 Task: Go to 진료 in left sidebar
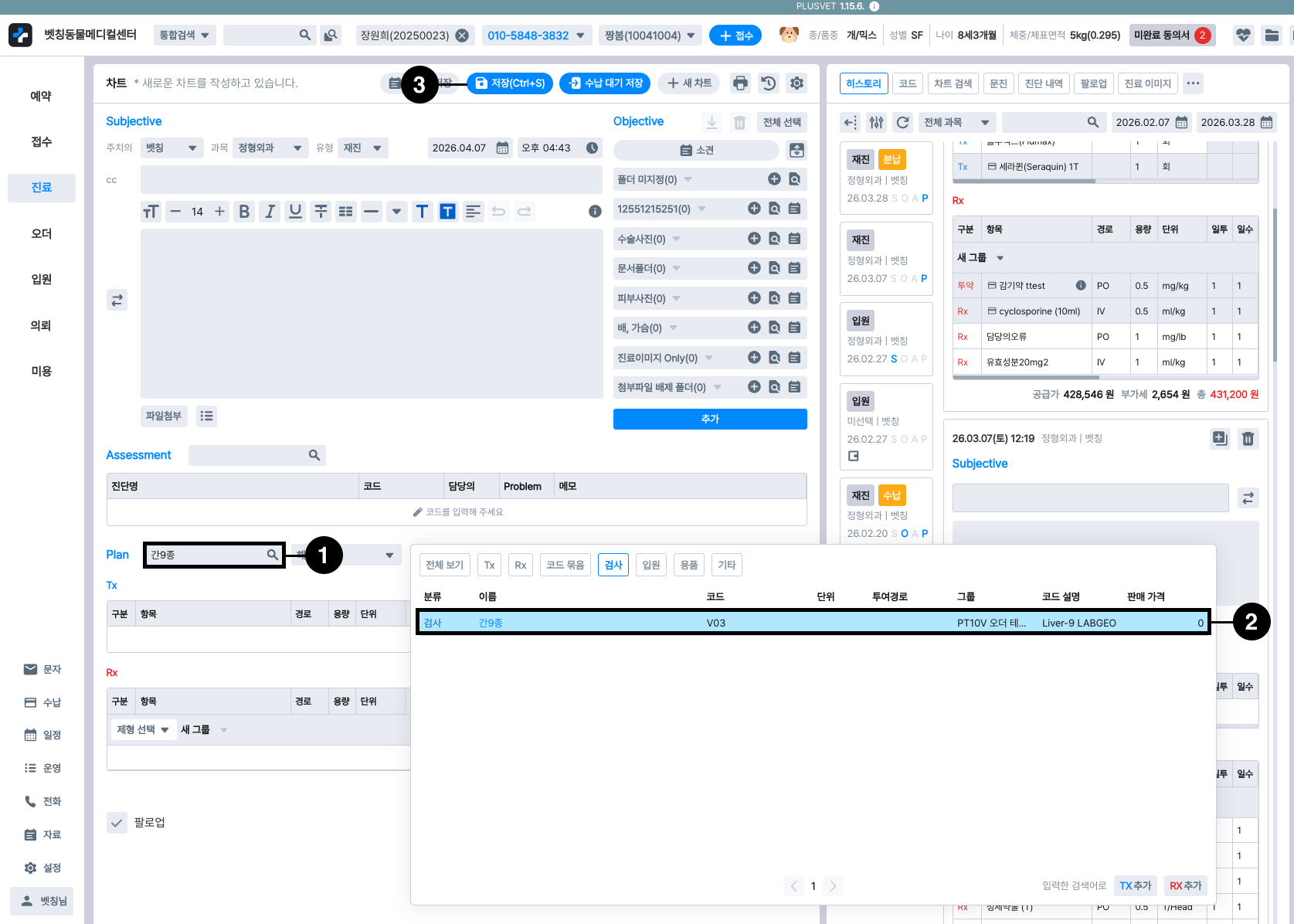[42, 188]
